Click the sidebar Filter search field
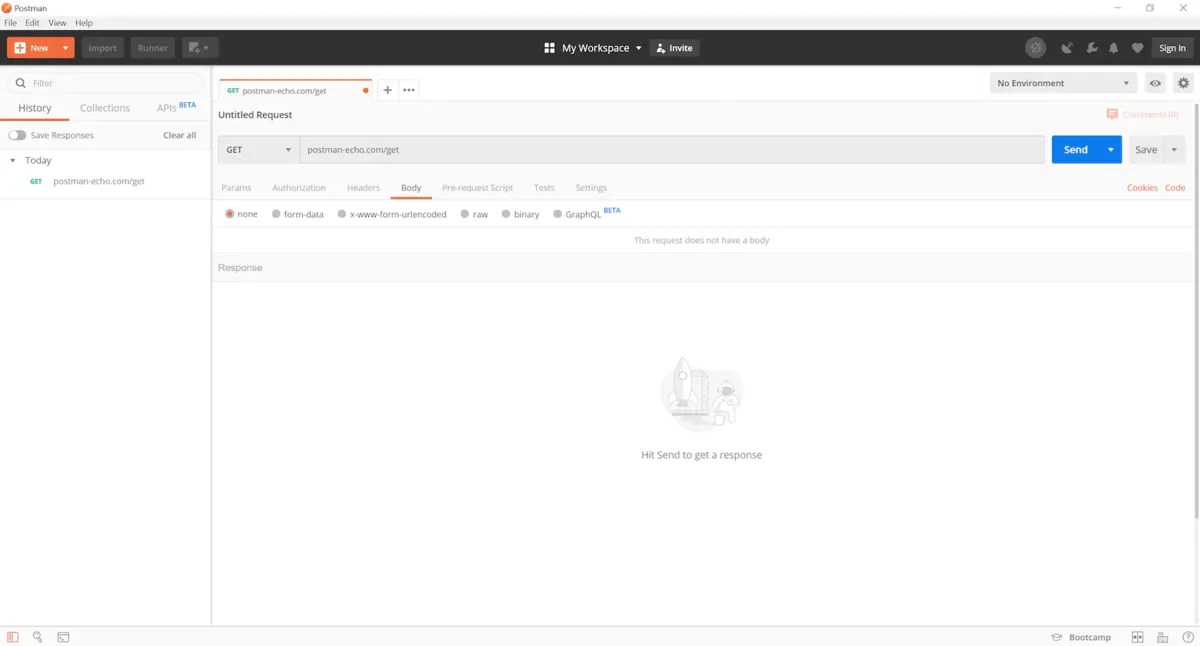1200x646 pixels. (x=105, y=83)
